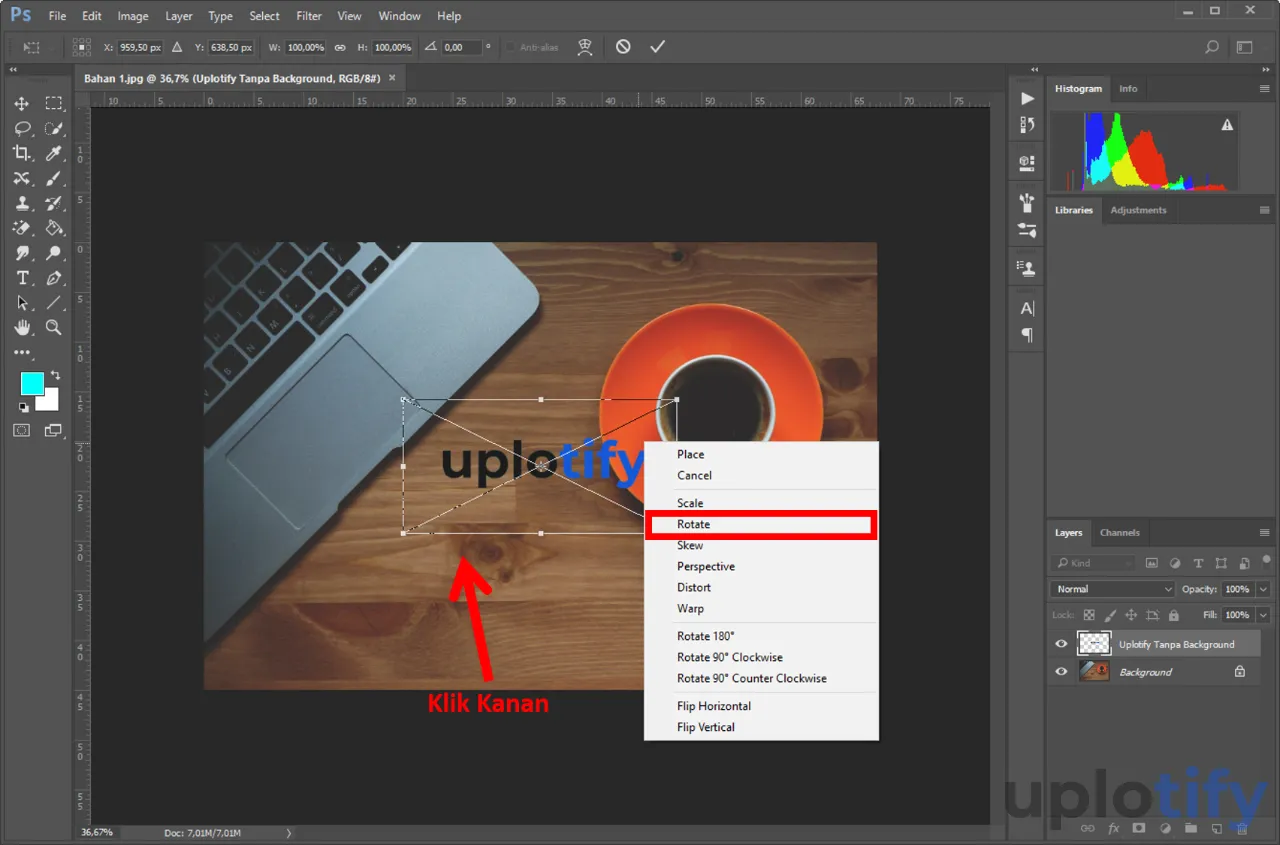
Task: Open the Image menu
Action: click(x=133, y=16)
